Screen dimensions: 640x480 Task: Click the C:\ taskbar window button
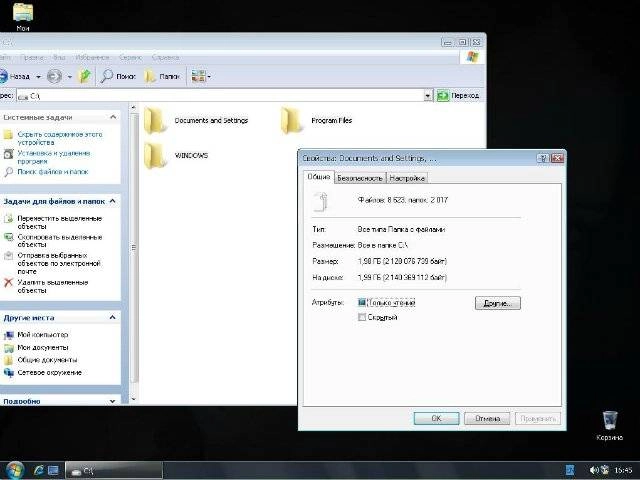(114, 471)
